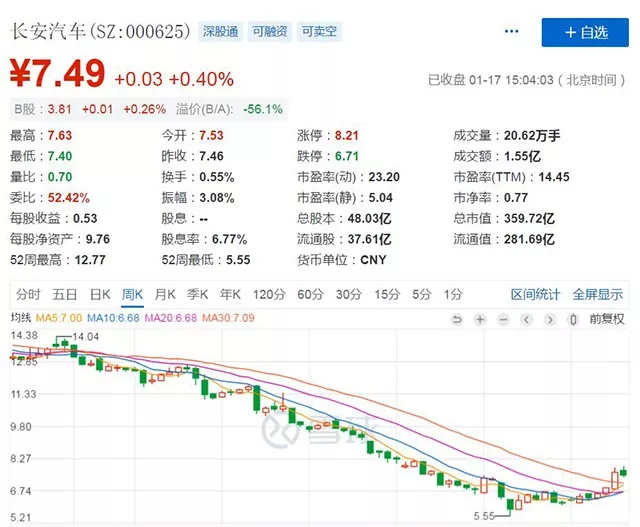
Task: Click the 总市值 value 359.72亿
Action: tap(529, 218)
